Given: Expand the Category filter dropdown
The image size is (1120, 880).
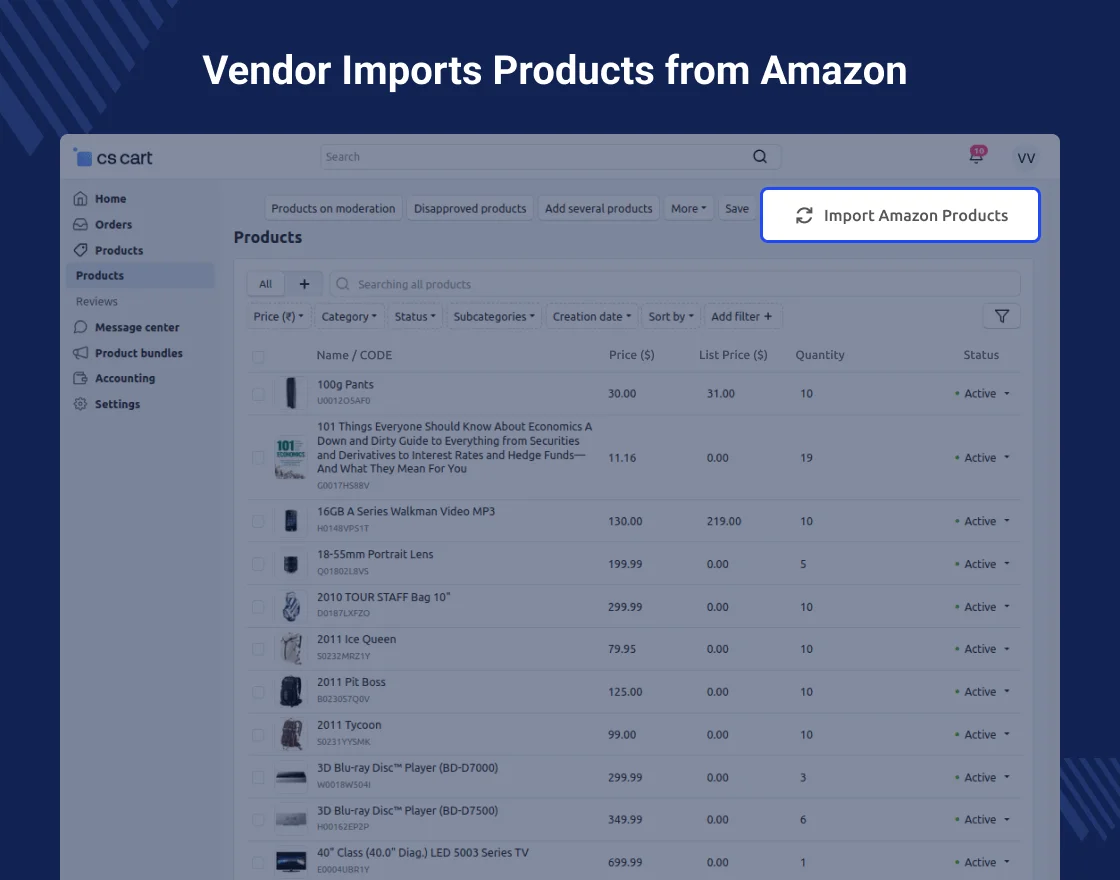Looking at the screenshot, I should (349, 317).
